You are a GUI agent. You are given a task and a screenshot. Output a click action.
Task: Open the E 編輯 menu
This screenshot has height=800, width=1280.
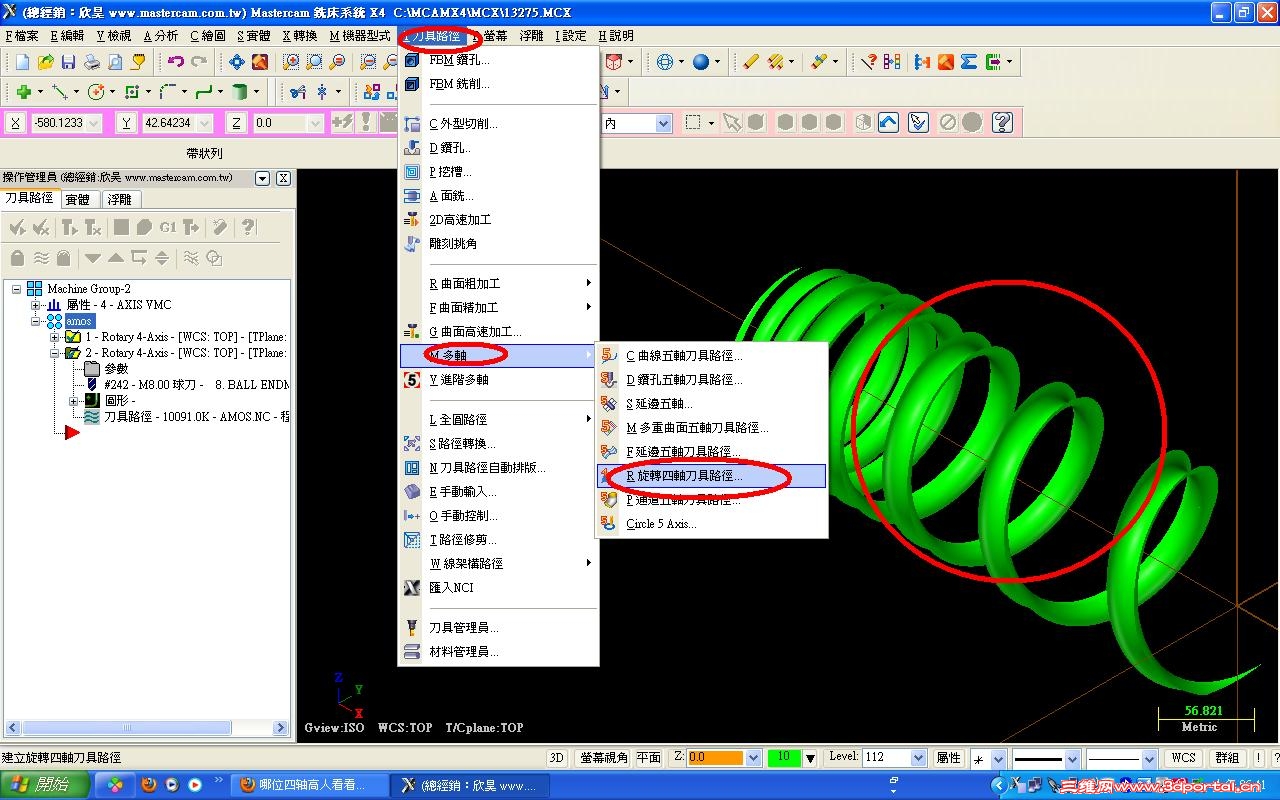(x=68, y=36)
